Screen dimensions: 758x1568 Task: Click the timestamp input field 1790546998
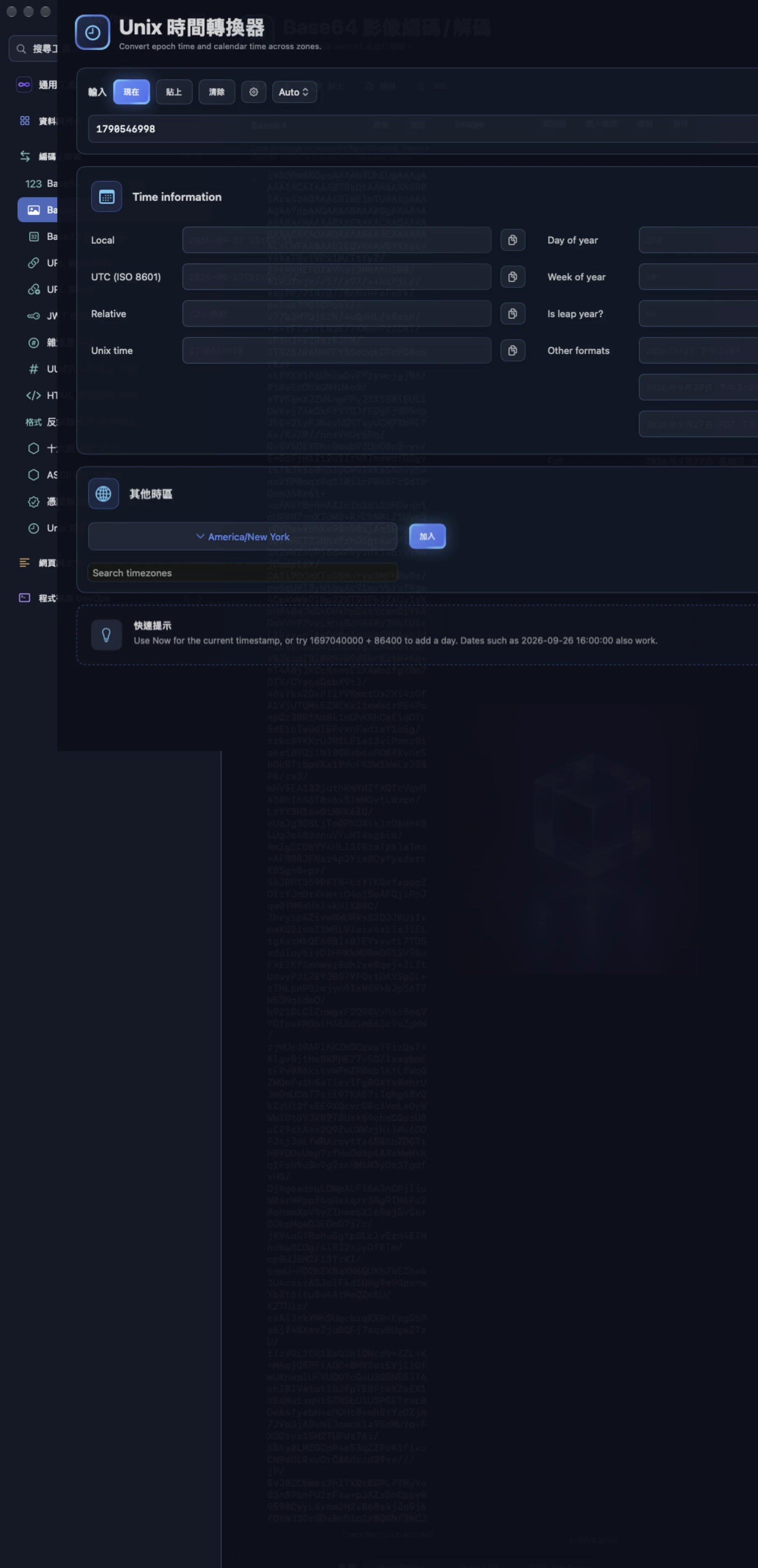coord(423,129)
